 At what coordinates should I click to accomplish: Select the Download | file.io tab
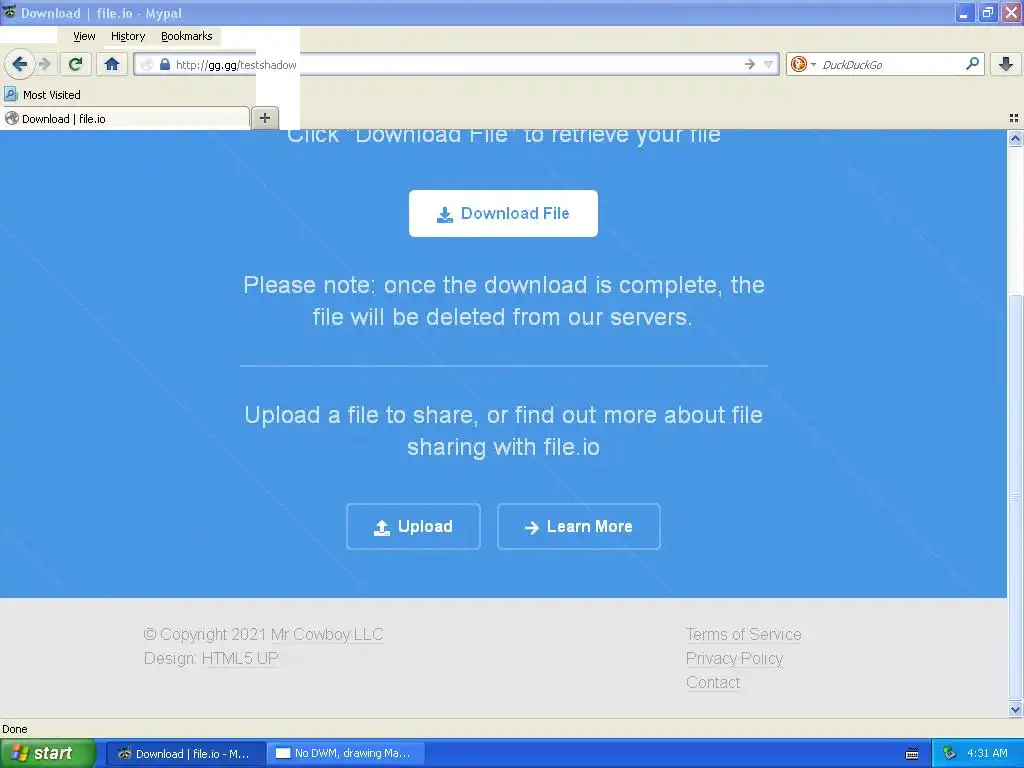(x=125, y=119)
